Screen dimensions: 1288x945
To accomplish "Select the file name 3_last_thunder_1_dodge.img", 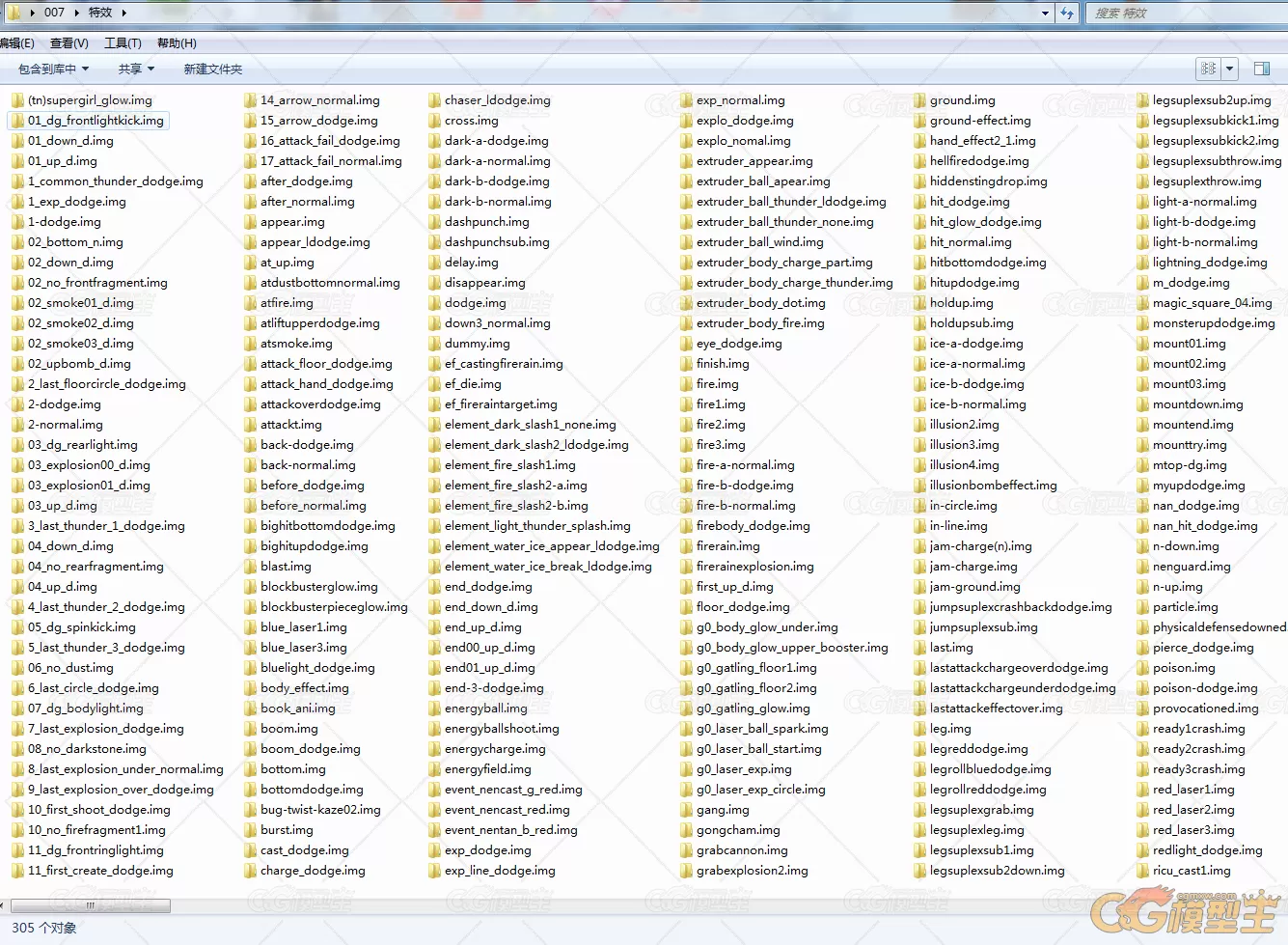I will pos(106,526).
